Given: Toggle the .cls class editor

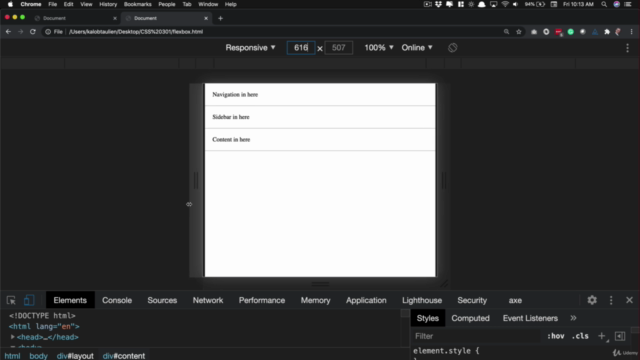Looking at the screenshot, I should (x=580, y=336).
